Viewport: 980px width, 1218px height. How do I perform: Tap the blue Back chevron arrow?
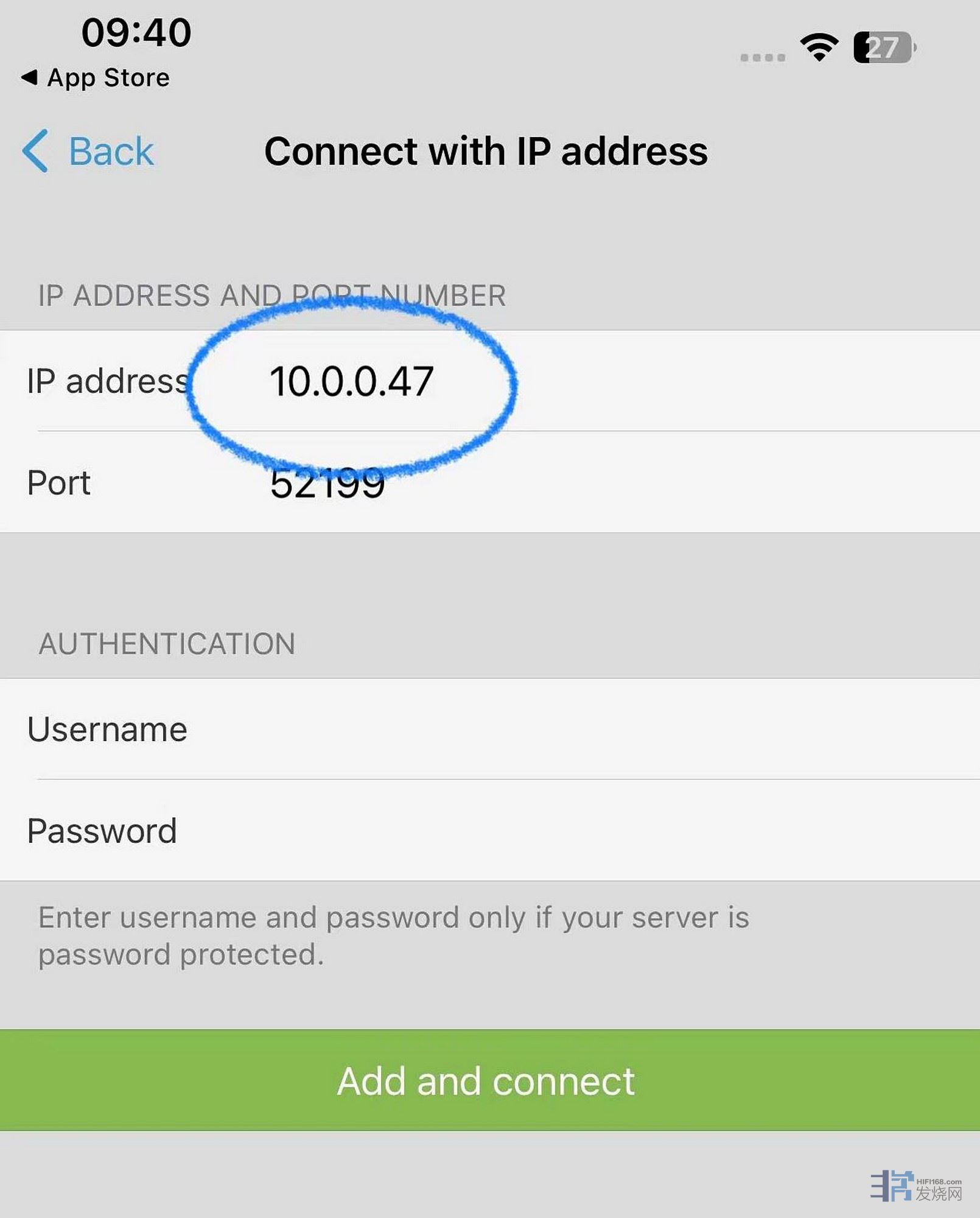[x=35, y=151]
